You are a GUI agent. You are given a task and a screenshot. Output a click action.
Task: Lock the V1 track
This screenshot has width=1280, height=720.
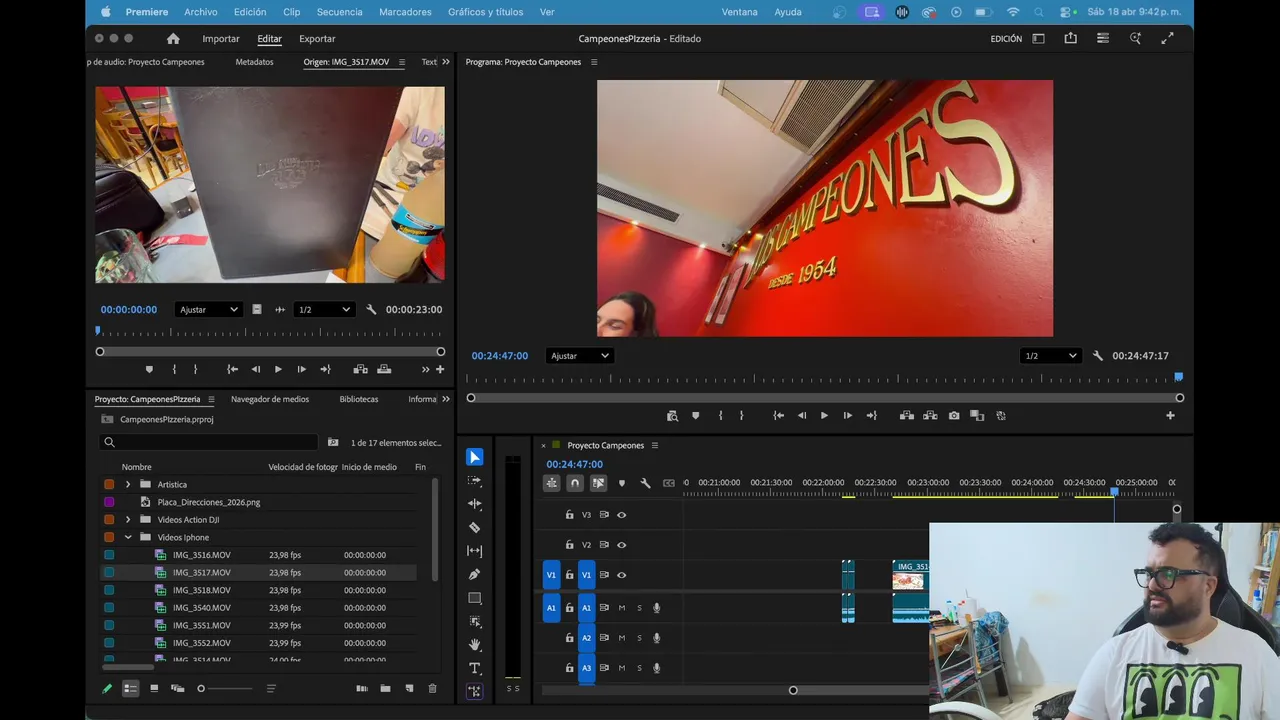(569, 575)
